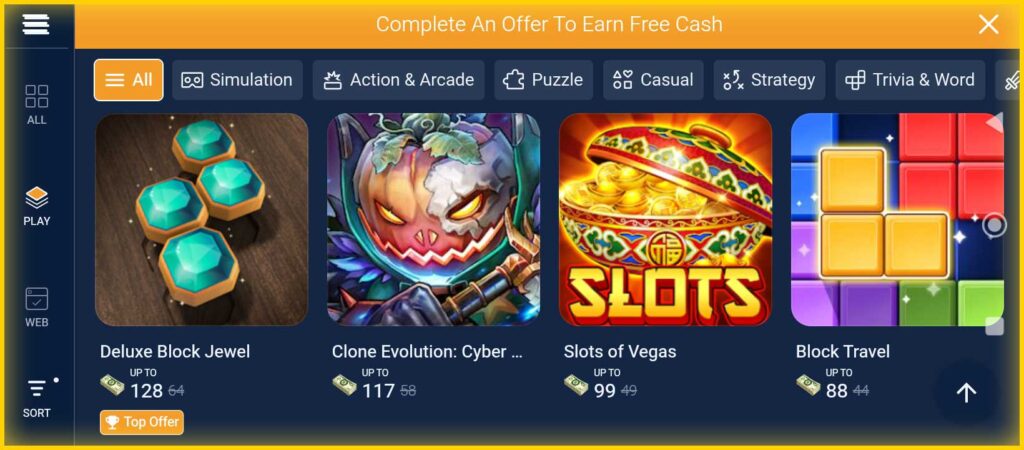The width and height of the screenshot is (1024, 450).
Task: Open the hamburger menu icon
Action: click(36, 24)
